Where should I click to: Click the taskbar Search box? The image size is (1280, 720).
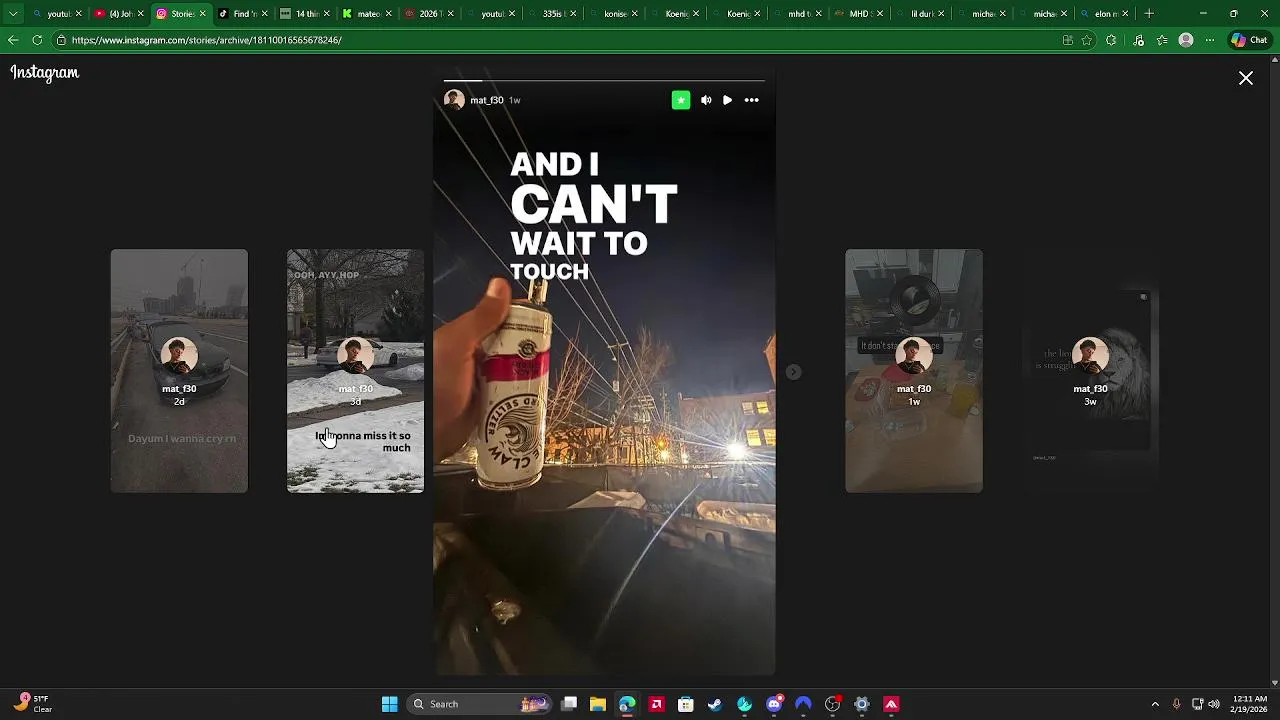480,704
